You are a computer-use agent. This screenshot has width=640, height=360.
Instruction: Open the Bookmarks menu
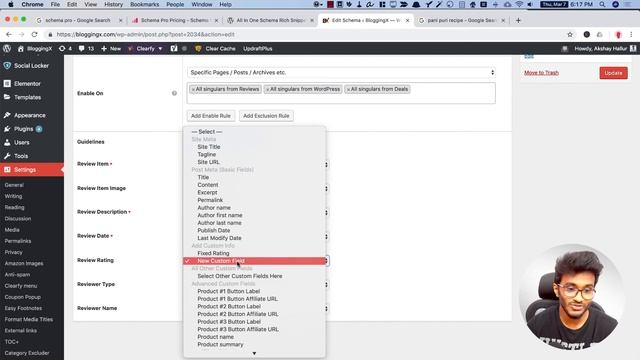tap(144, 4)
